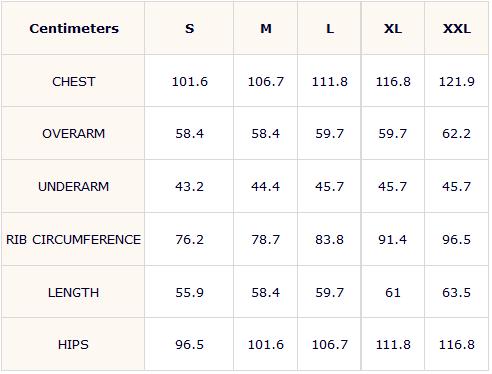Image resolution: width=492 pixels, height=374 pixels.
Task: Select the XL size column header
Action: click(x=393, y=29)
